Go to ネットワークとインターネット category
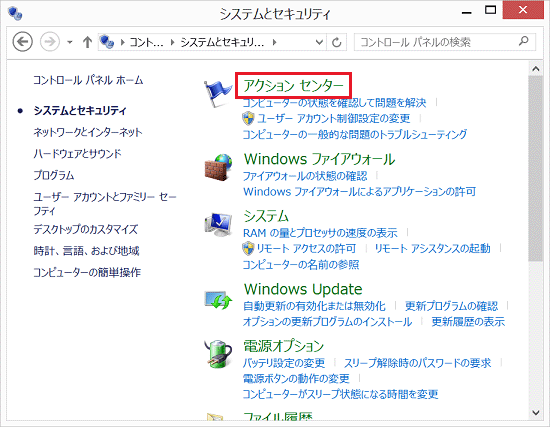 88,132
